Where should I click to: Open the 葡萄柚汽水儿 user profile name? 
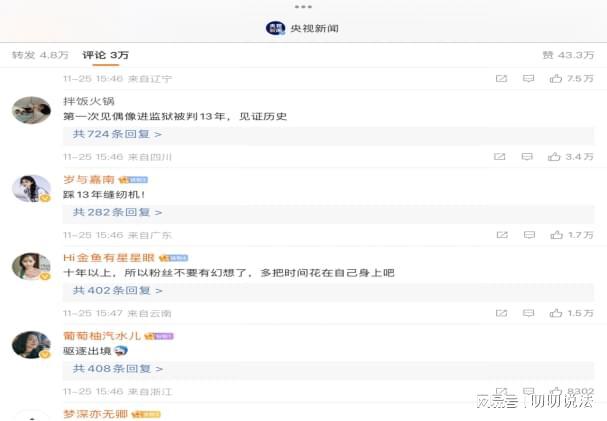[102, 335]
